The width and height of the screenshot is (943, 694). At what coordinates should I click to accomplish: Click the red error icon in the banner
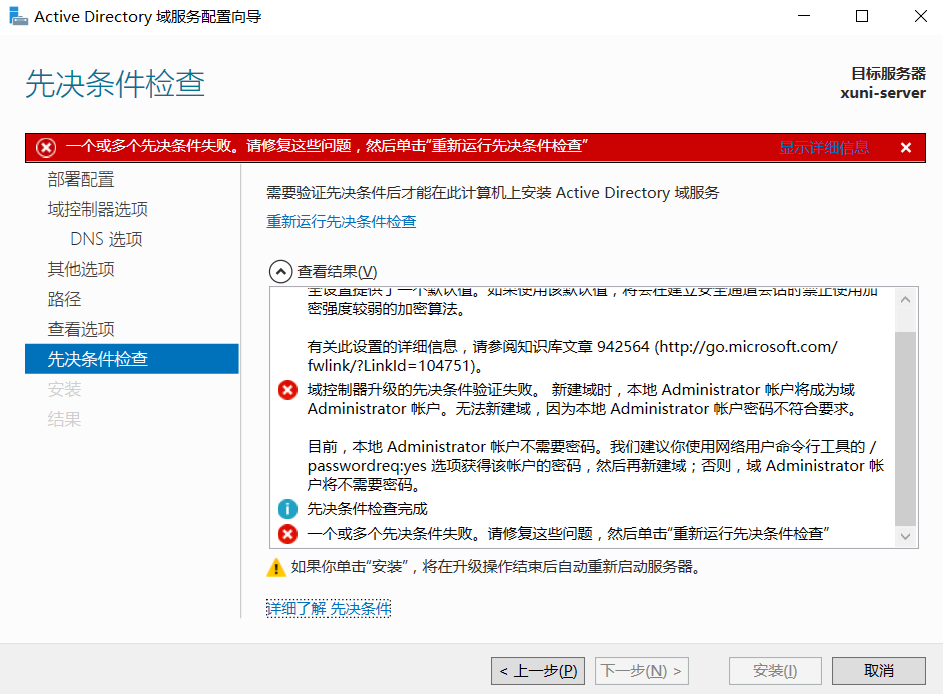(x=46, y=147)
